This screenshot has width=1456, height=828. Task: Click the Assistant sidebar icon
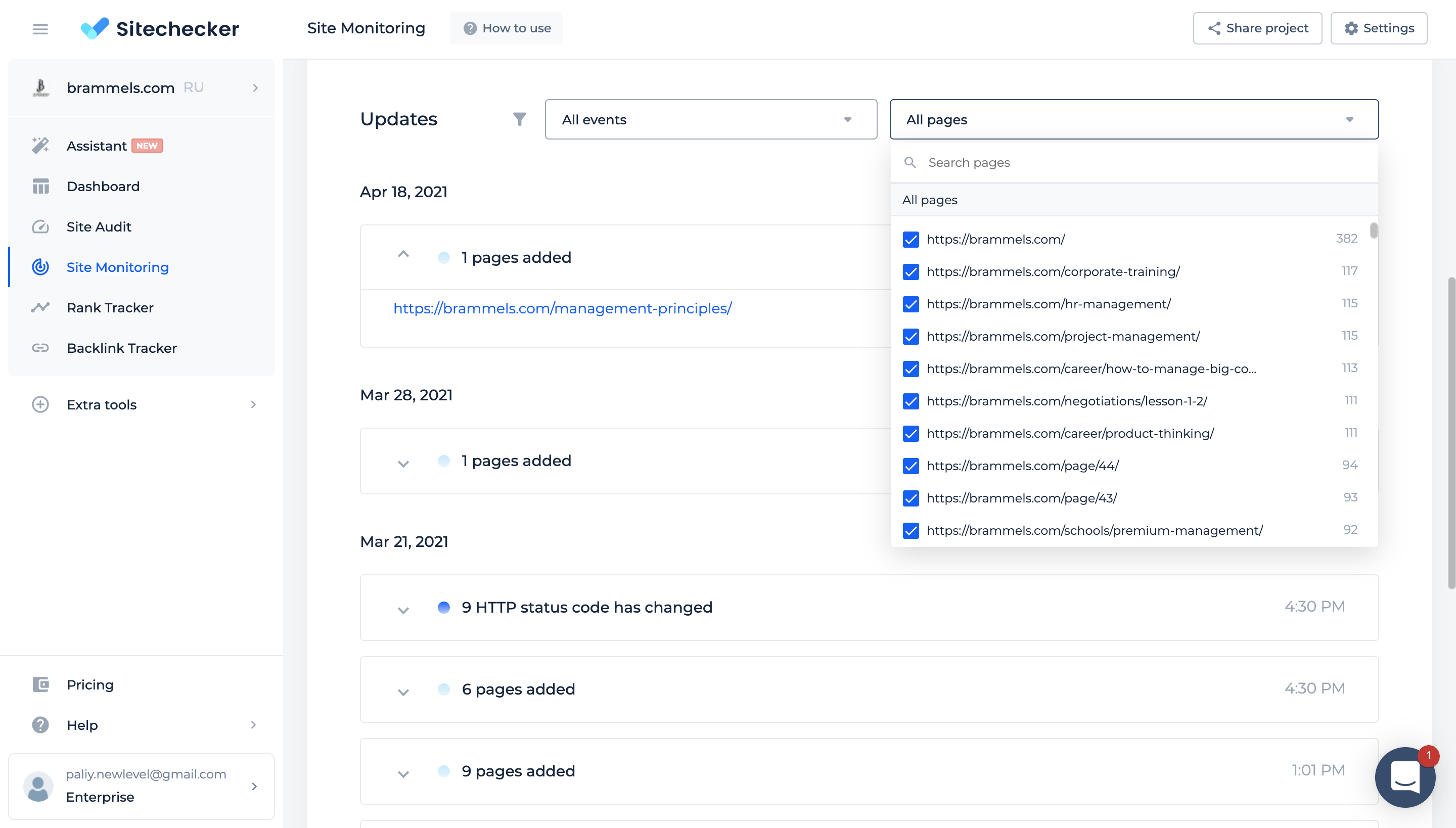[x=41, y=145]
